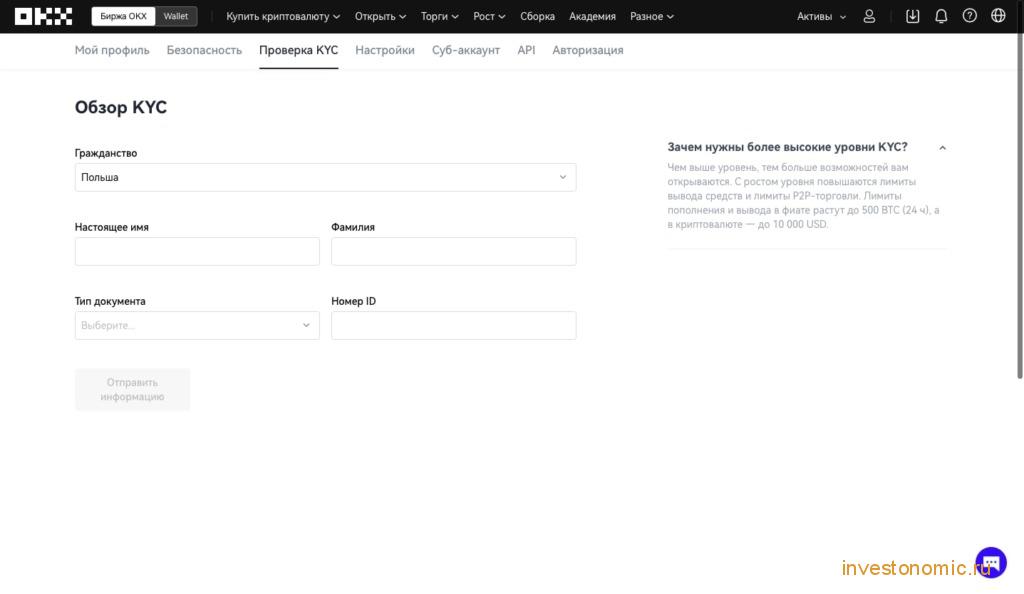Click the Фамилия input field
This screenshot has width=1024, height=594.
(454, 251)
